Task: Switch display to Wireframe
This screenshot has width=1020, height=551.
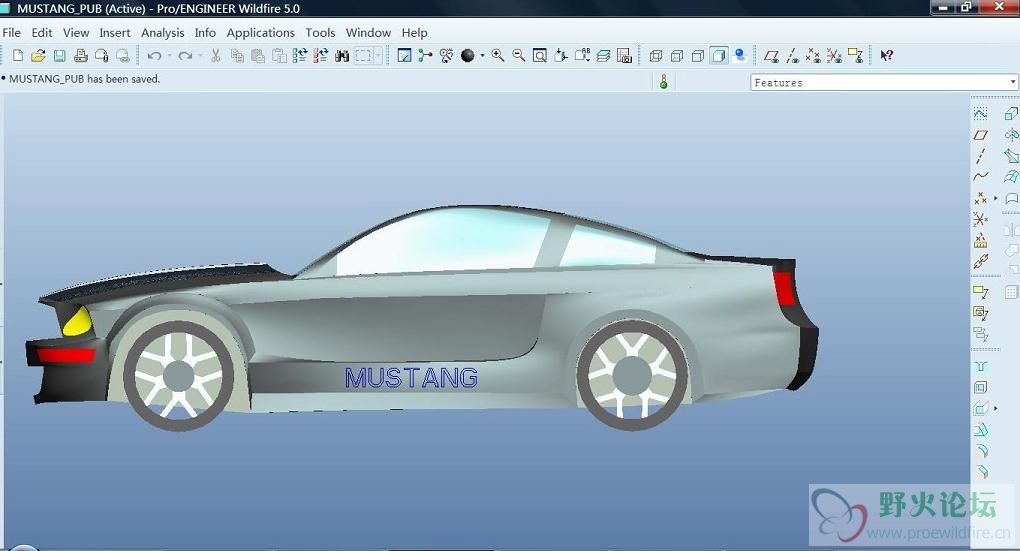Action: (x=656, y=56)
